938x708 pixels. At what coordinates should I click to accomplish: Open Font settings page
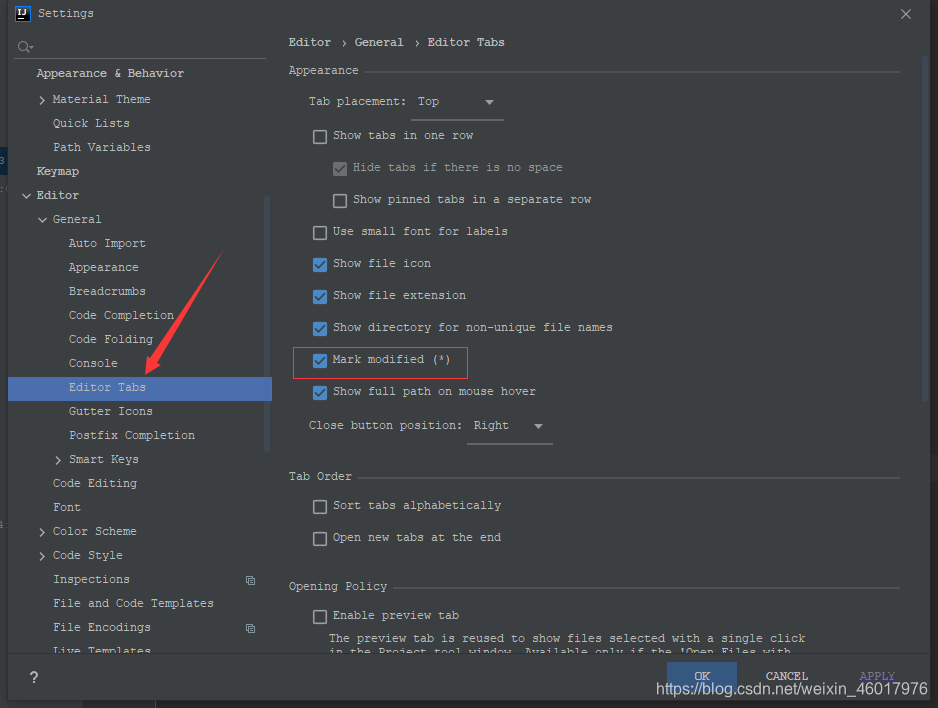click(x=66, y=507)
